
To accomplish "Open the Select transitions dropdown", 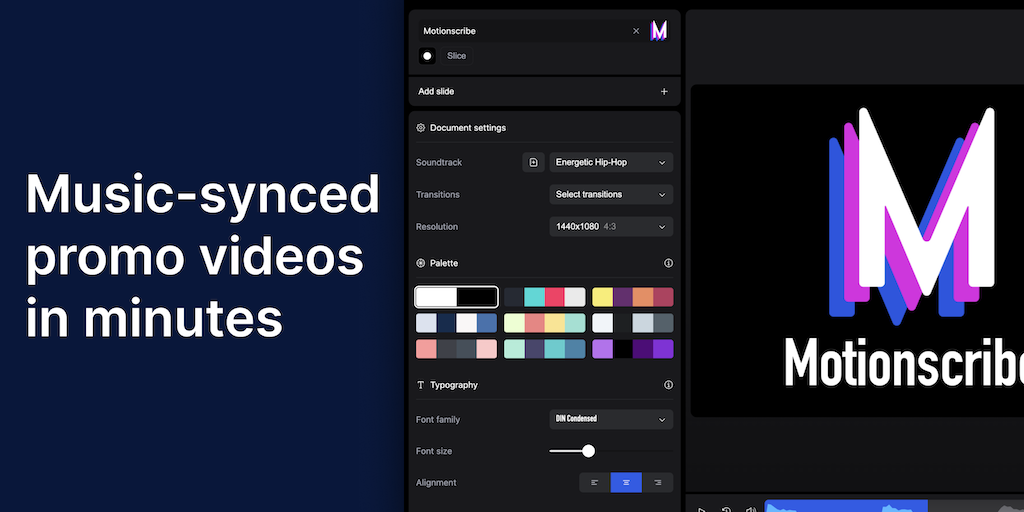I will (611, 194).
